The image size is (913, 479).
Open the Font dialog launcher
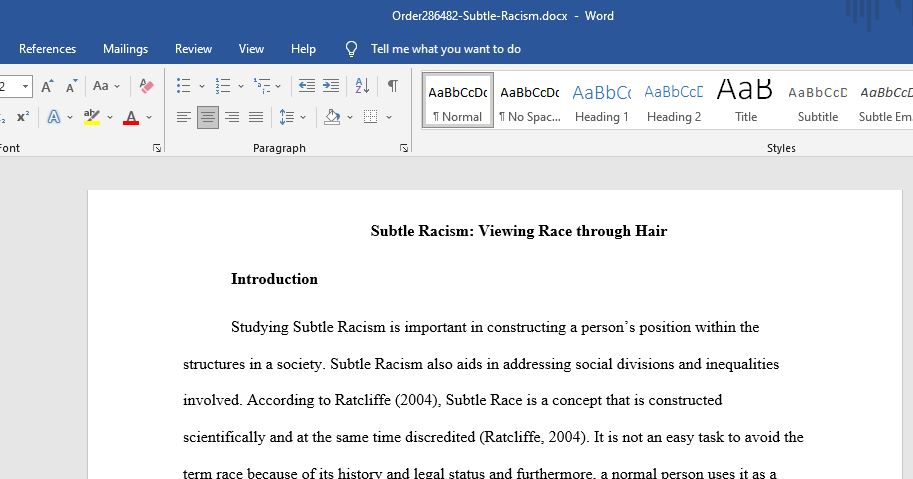pos(157,148)
